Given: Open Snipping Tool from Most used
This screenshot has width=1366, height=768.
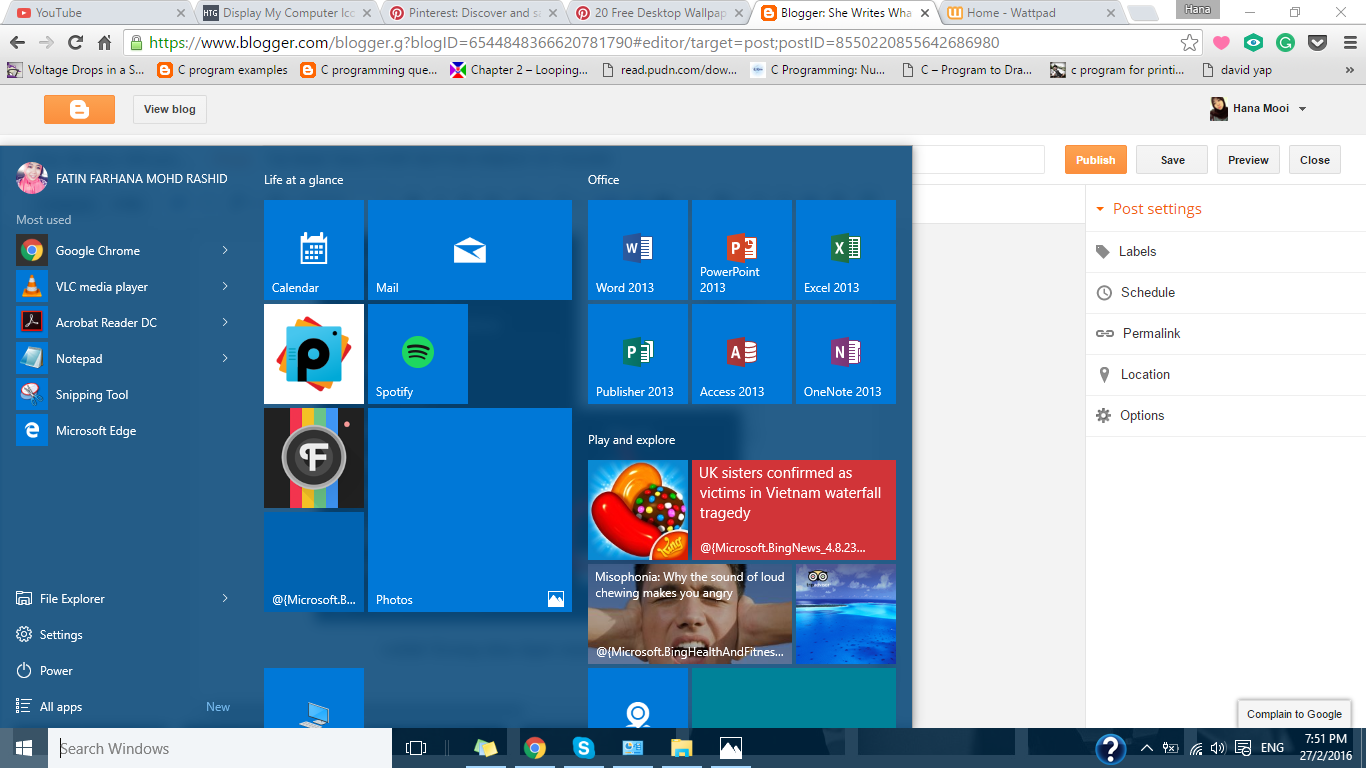Looking at the screenshot, I should point(124,394).
